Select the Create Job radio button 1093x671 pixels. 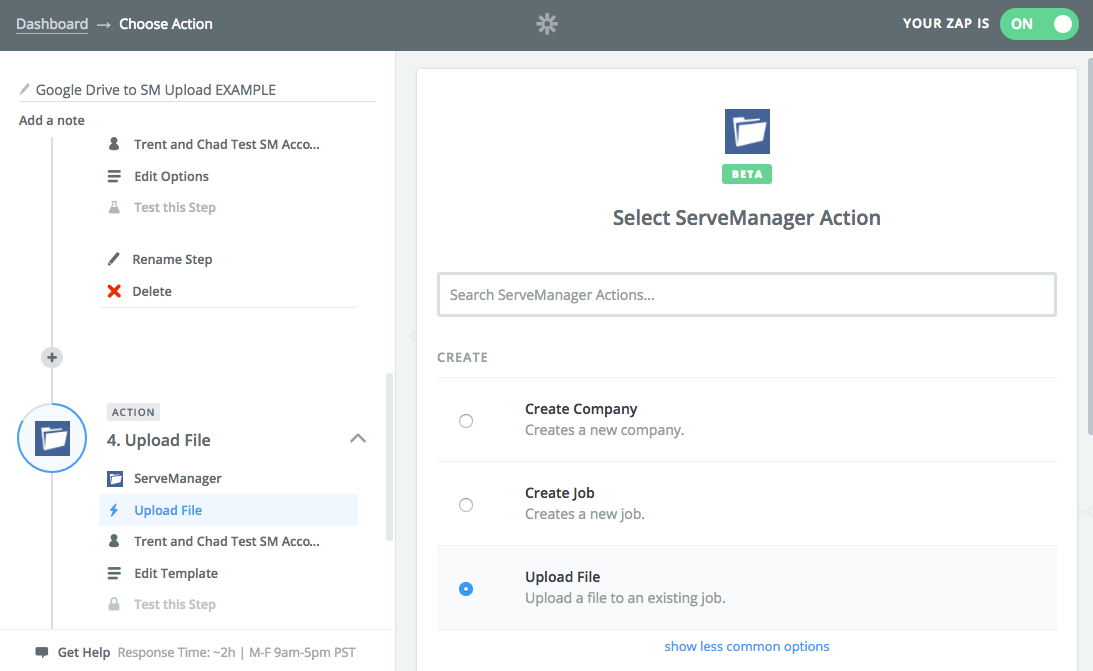tap(466, 504)
